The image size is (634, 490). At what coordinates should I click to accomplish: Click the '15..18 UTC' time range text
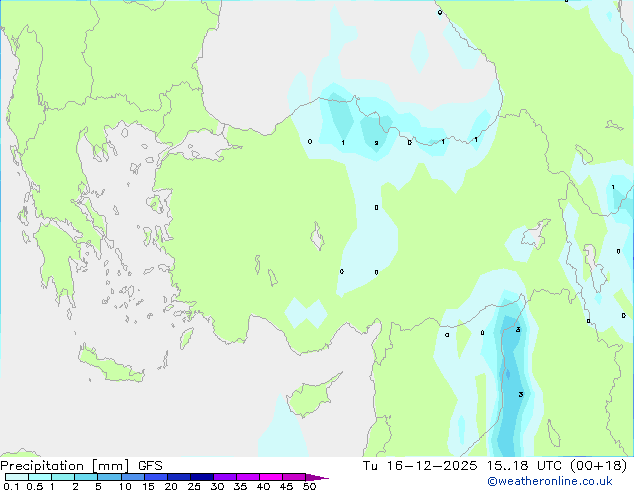click(x=524, y=466)
